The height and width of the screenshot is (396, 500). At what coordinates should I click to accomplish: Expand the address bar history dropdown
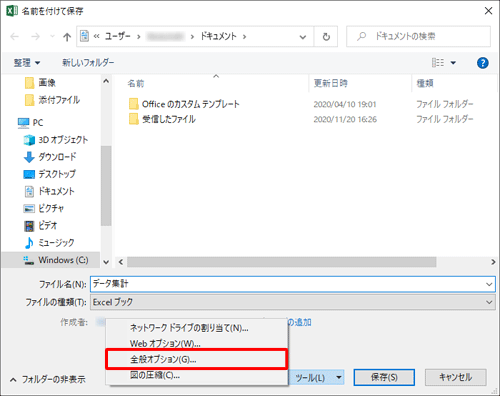[303, 37]
